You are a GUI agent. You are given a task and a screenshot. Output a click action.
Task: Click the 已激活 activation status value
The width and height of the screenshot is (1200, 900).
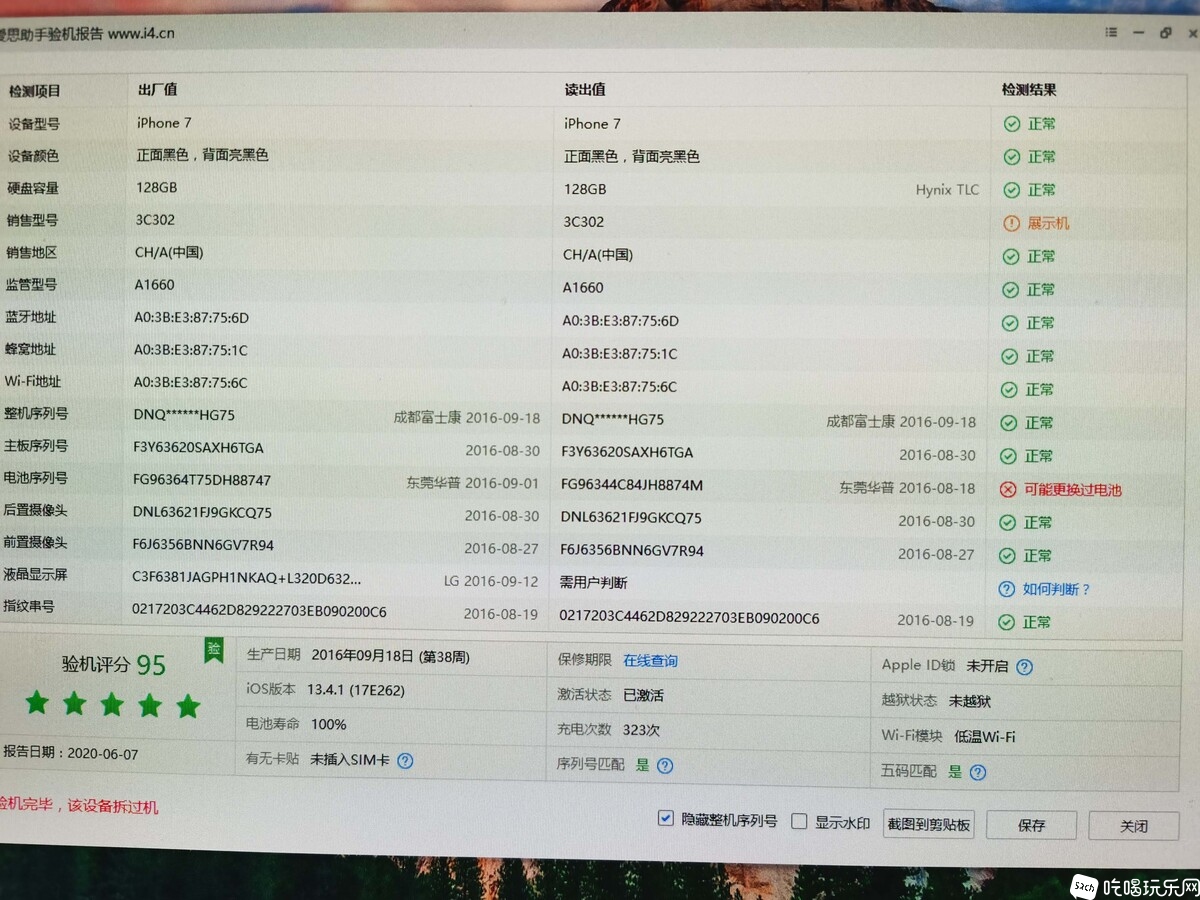tap(643, 695)
